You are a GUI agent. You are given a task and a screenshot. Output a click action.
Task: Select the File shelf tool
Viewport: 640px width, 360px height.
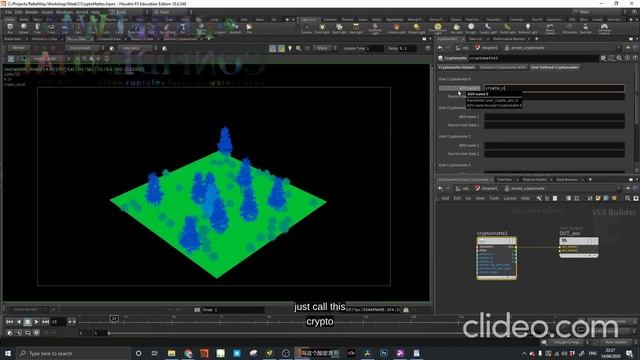249,28
